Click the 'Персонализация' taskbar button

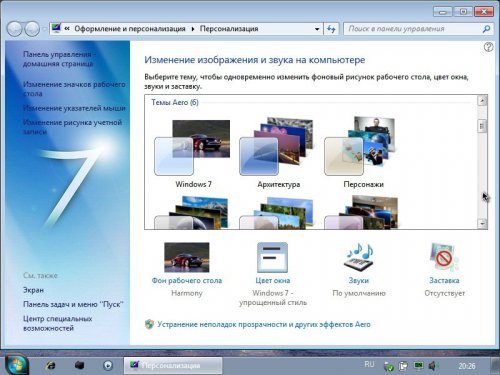(173, 365)
